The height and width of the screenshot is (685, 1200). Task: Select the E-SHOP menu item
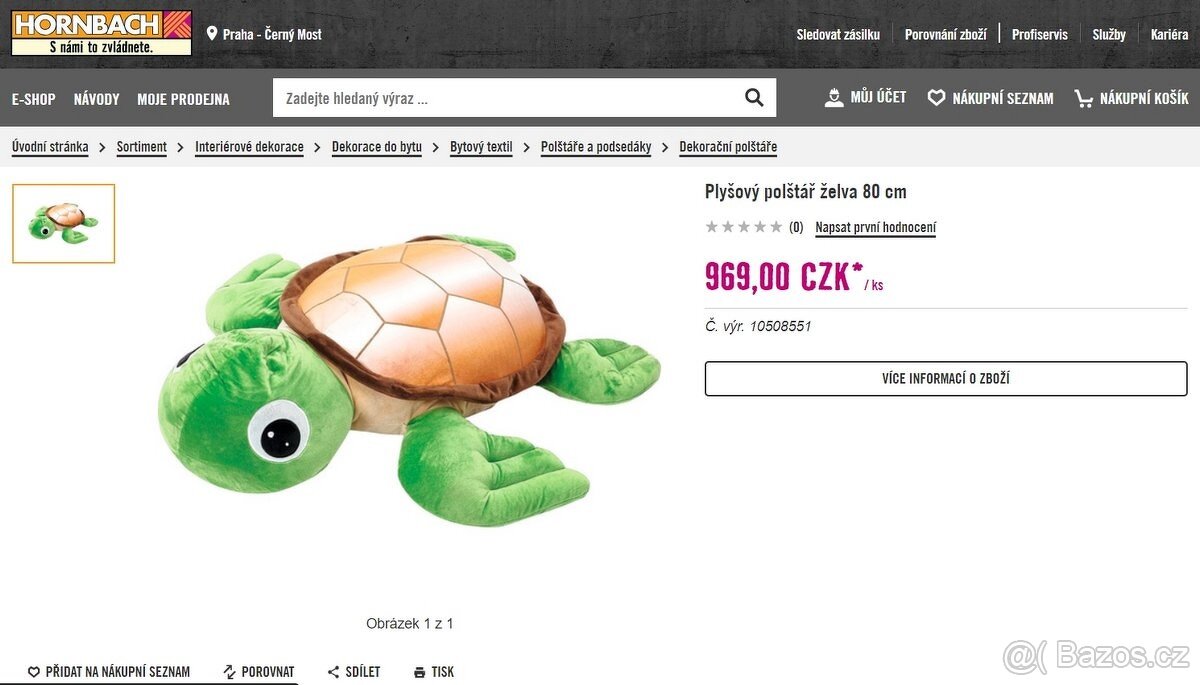(34, 99)
